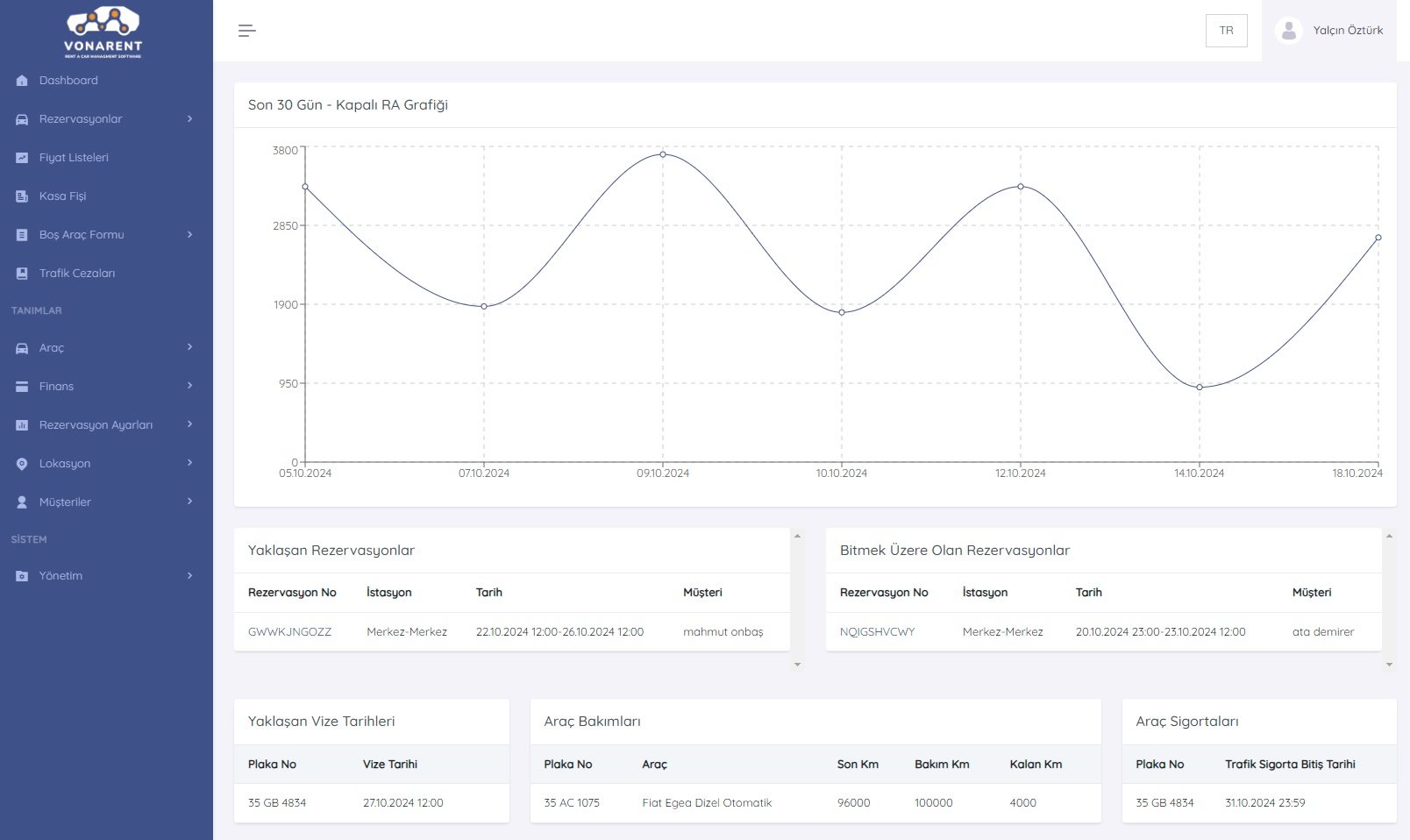Open the Boş Araç Formu menu
The height and width of the screenshot is (840, 1410).
tap(82, 235)
